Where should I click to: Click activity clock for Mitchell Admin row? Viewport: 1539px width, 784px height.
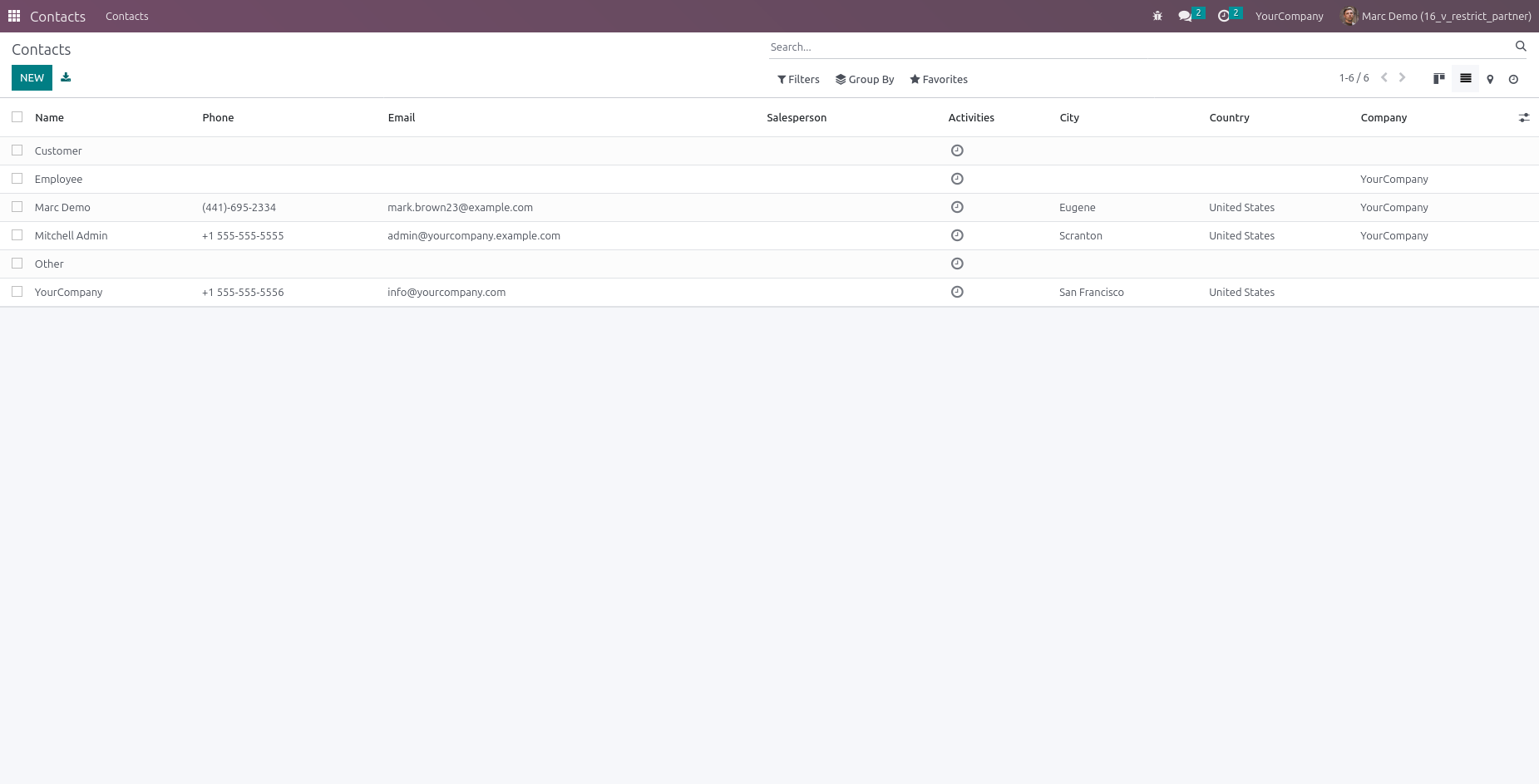point(957,235)
